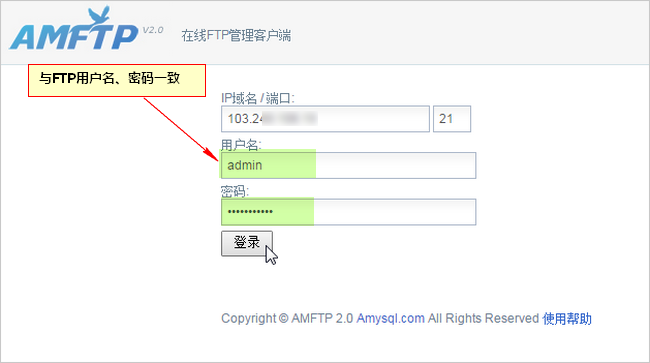Click the IP域名 / 端口 label
Screen dimensions: 650x363
point(257,98)
